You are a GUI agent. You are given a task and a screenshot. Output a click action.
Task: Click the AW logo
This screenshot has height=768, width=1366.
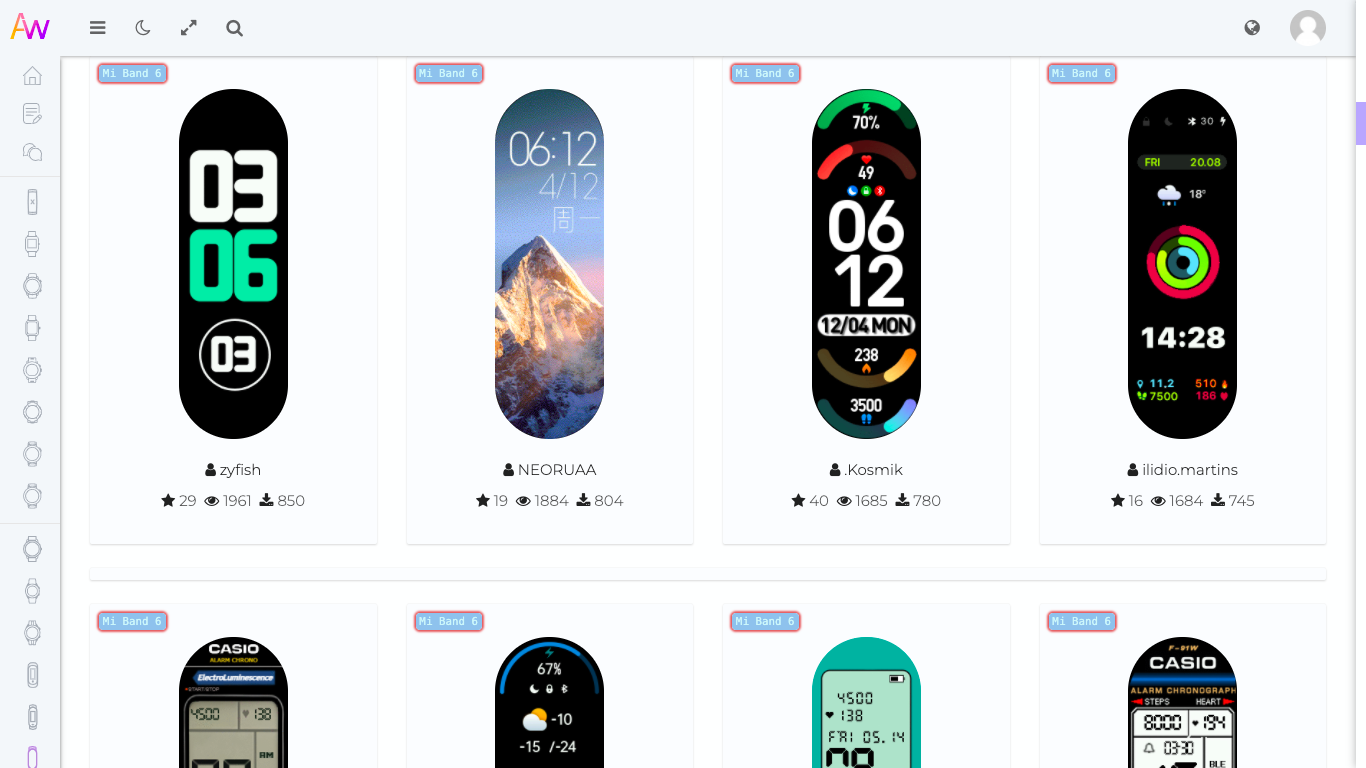click(30, 27)
